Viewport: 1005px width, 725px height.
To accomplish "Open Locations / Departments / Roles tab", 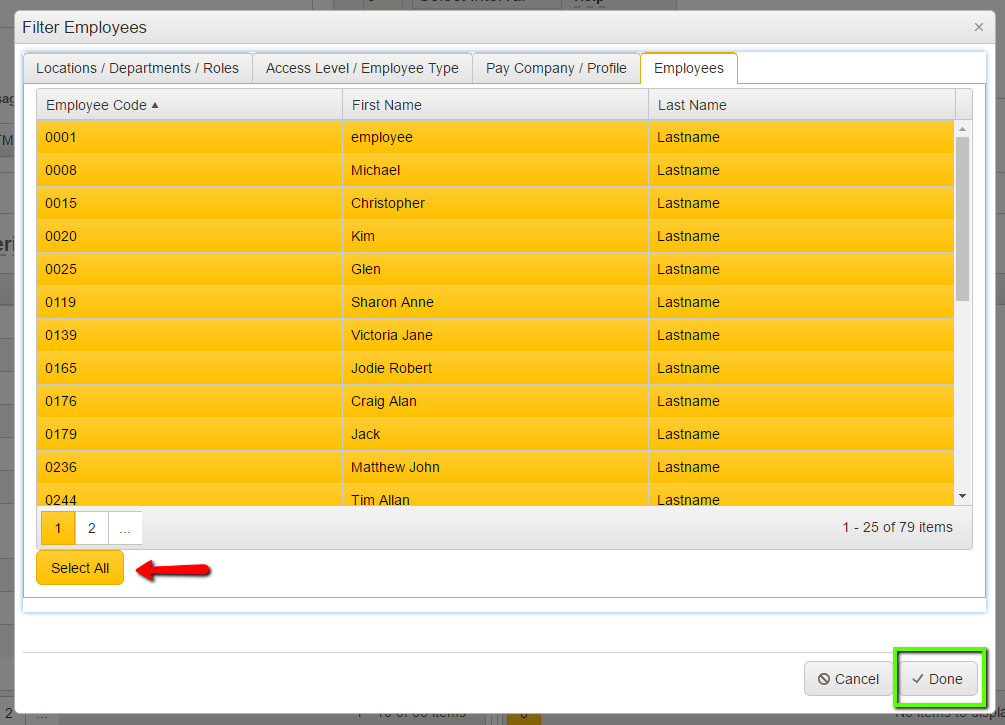I will click(x=138, y=68).
